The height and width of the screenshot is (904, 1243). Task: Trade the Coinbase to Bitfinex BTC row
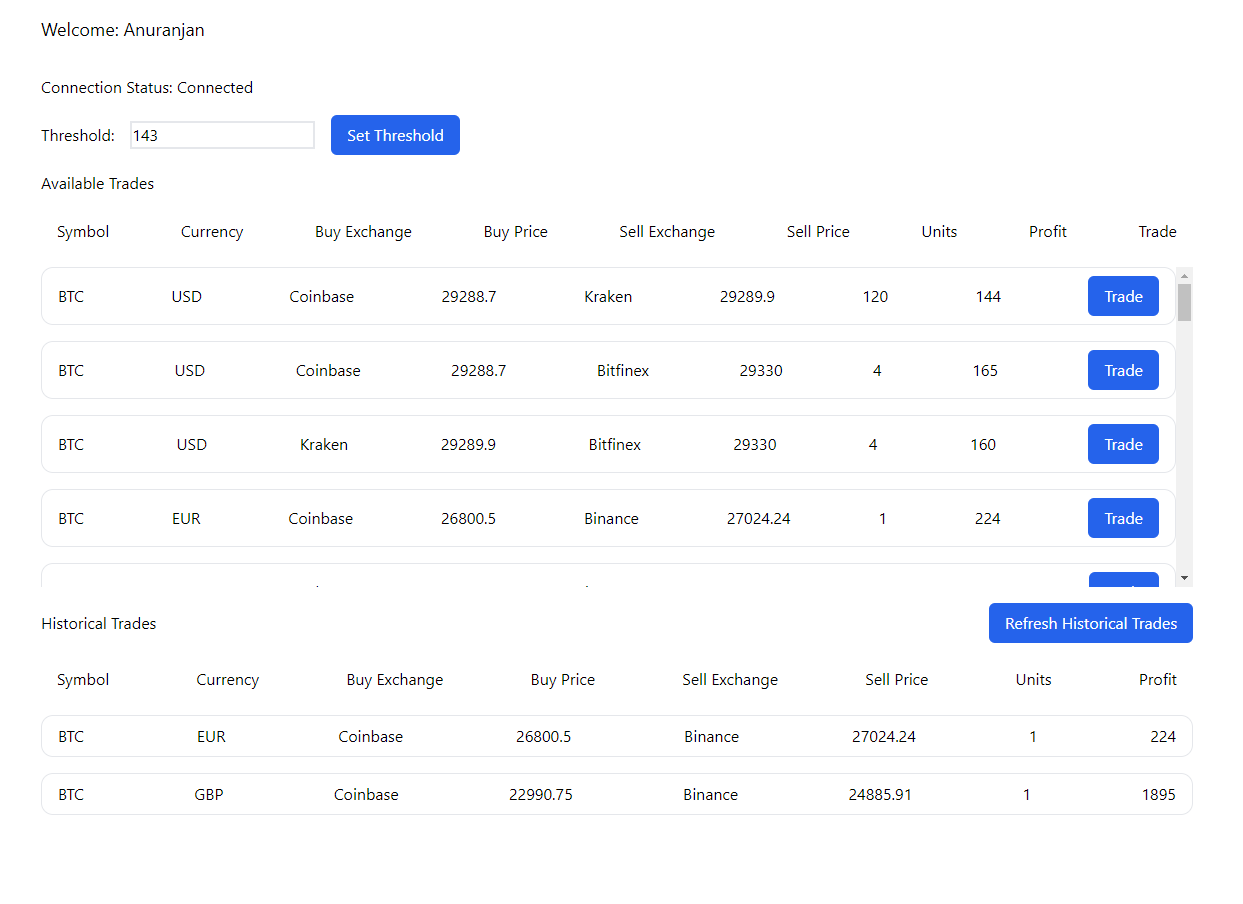coord(1123,370)
